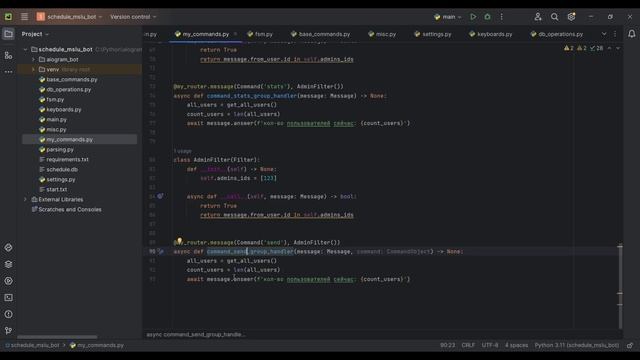Open more run actions menu
The width and height of the screenshot is (640, 360).
point(502,17)
